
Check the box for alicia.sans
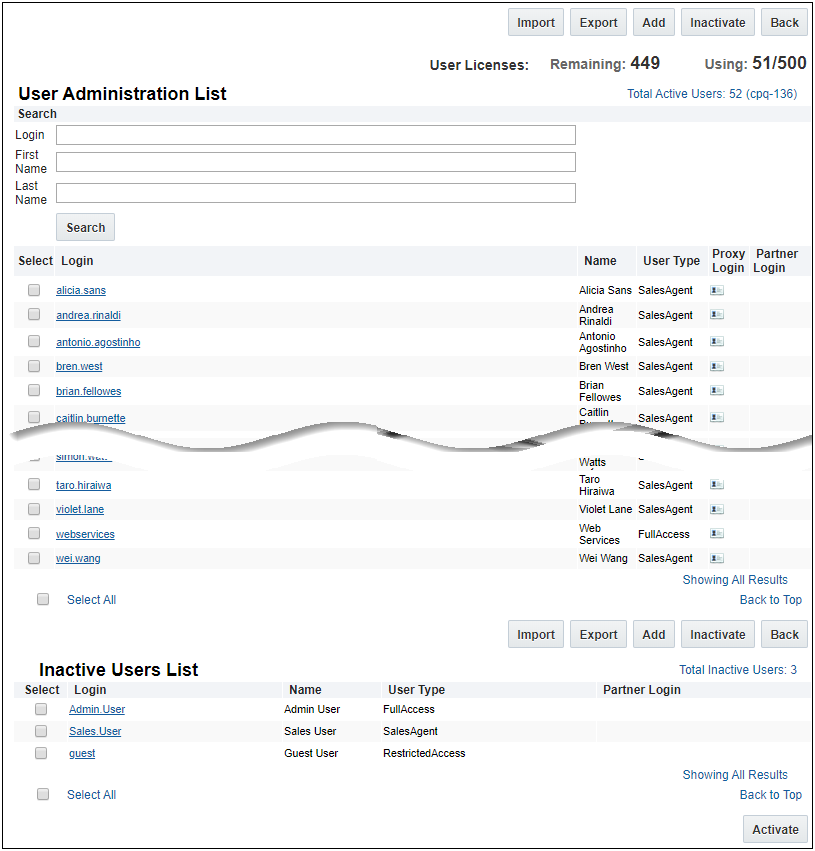[34, 290]
